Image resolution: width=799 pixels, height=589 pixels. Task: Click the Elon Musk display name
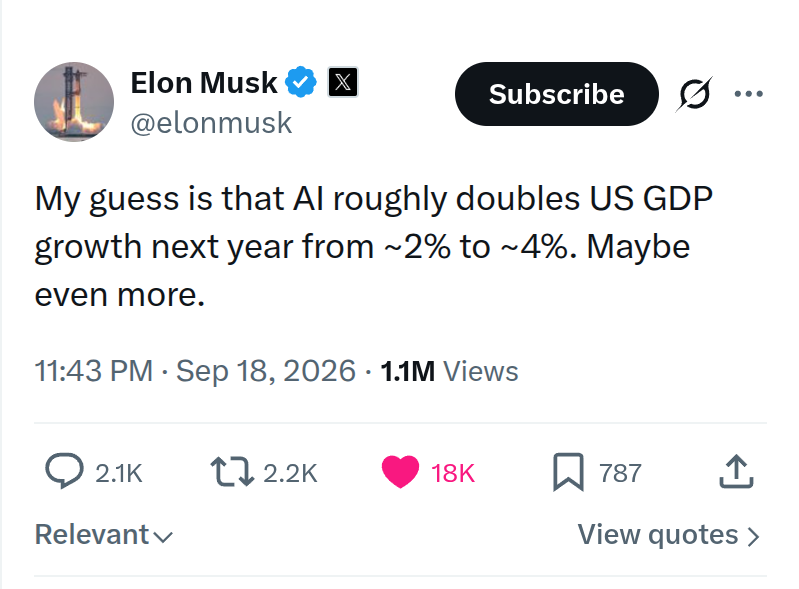pyautogui.click(x=204, y=83)
